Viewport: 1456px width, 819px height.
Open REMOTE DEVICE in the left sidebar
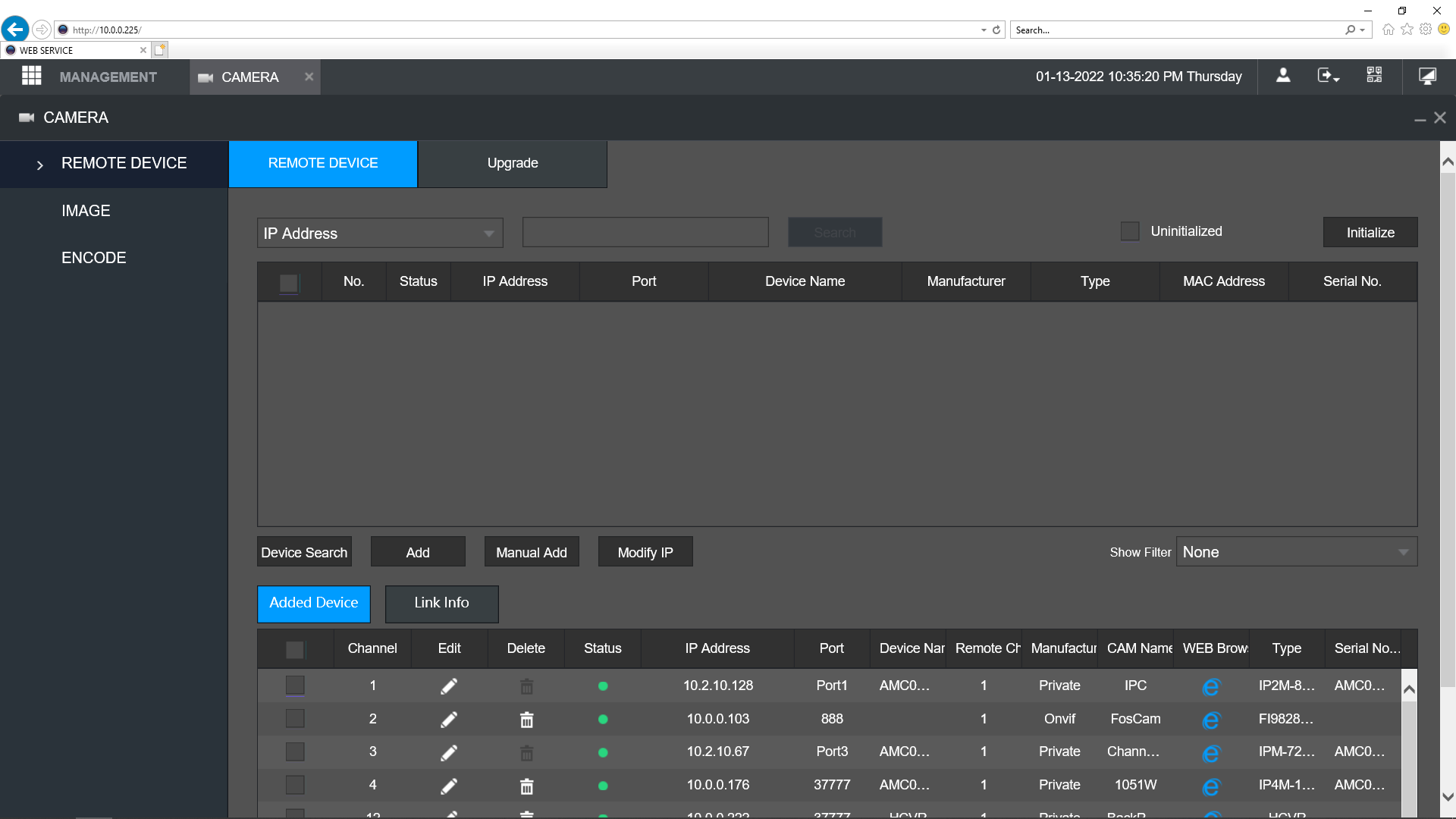click(x=114, y=164)
